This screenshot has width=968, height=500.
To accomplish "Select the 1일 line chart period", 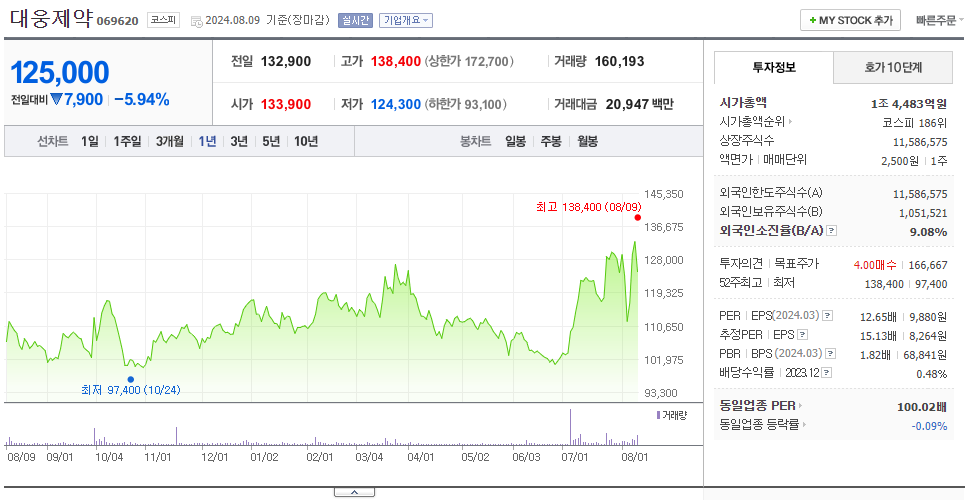I will pyautogui.click(x=90, y=141).
